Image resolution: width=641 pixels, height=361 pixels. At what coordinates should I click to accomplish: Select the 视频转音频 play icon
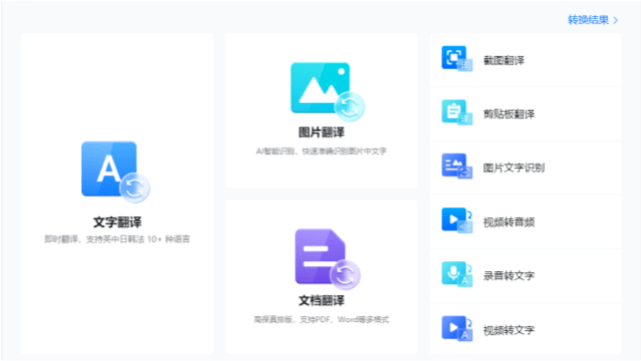pyautogui.click(x=457, y=220)
